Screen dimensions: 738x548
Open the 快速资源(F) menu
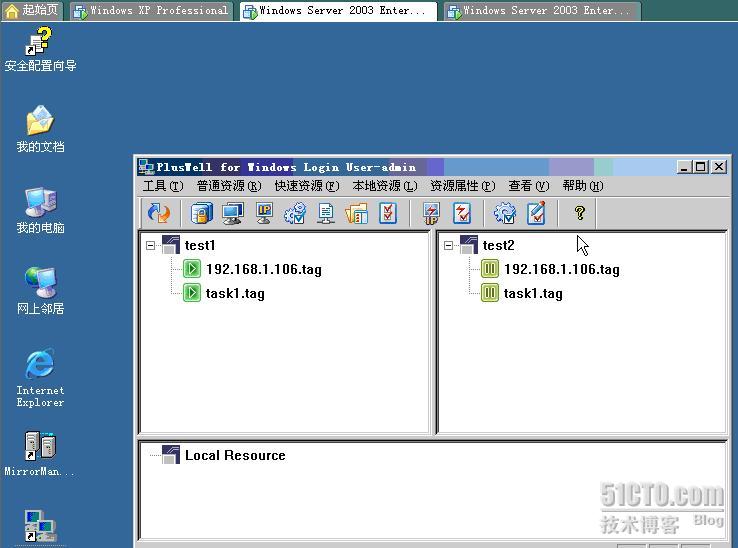307,186
